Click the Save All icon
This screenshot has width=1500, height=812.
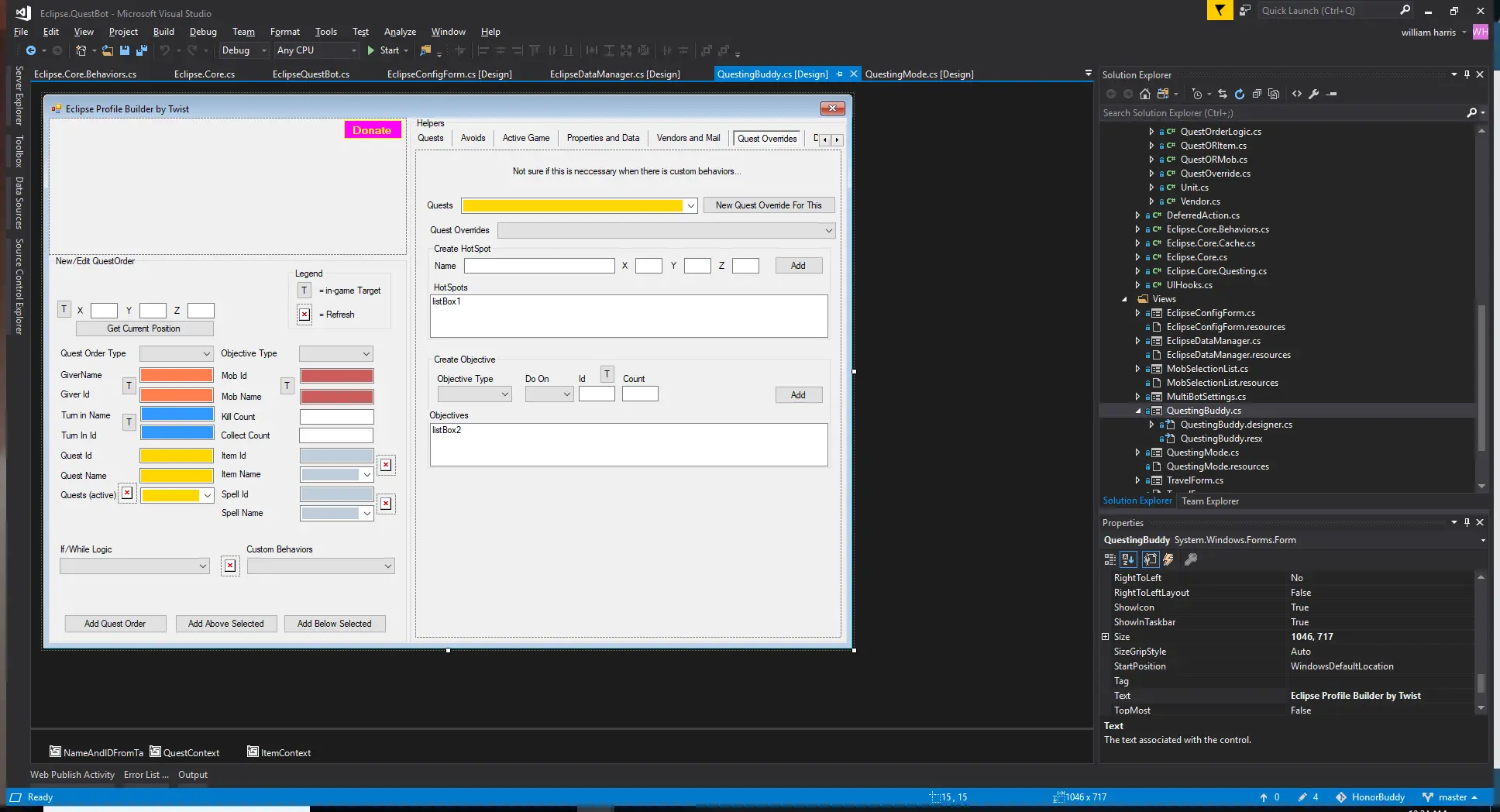click(142, 50)
